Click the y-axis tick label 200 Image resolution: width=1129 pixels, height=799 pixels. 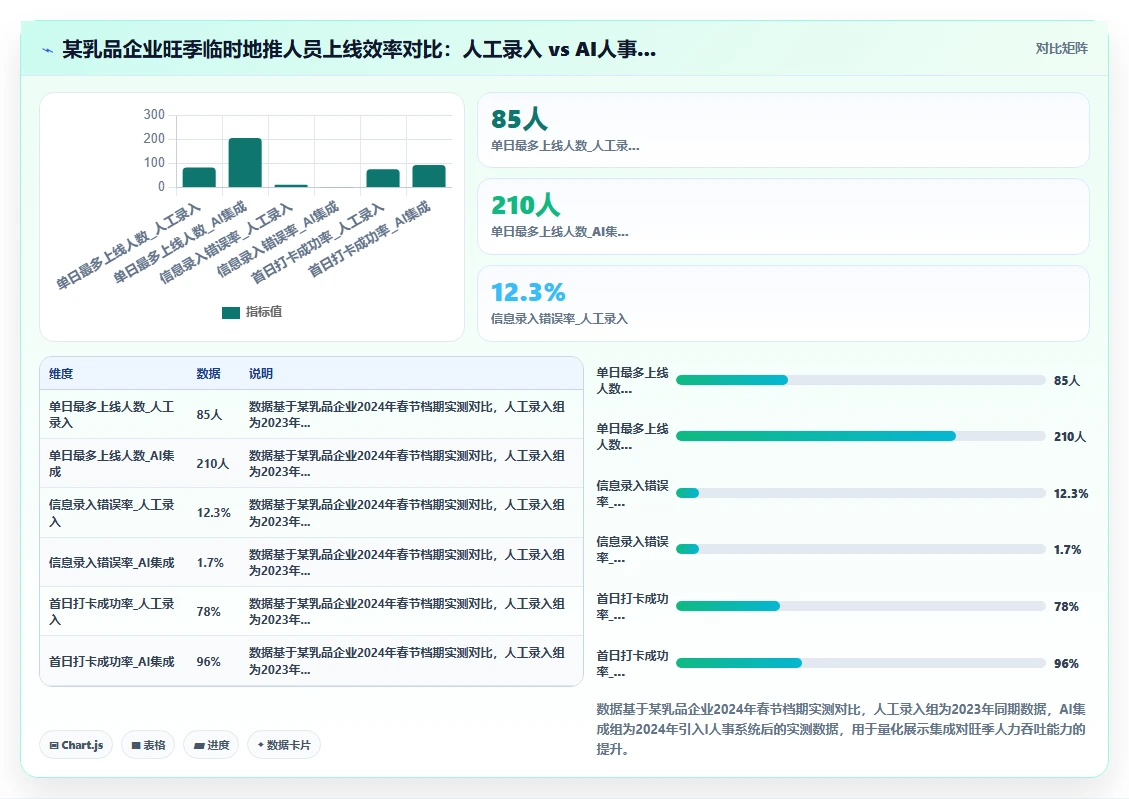pos(154,138)
